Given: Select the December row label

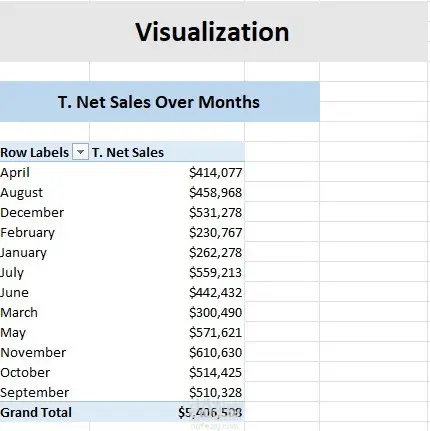Looking at the screenshot, I should point(32,213).
